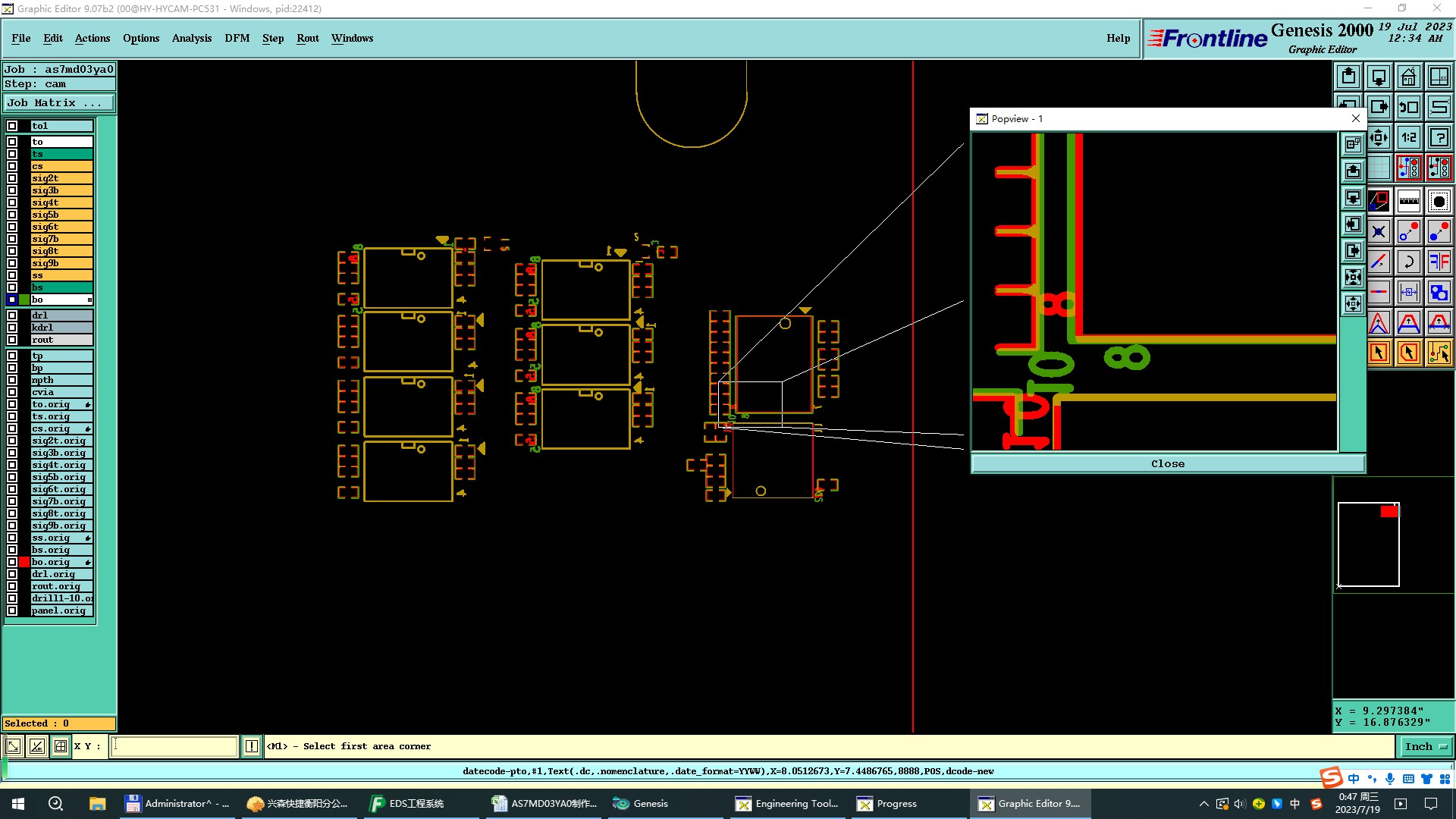The height and width of the screenshot is (819, 1456).
Task: Click the red color swatch beside bo.orig
Action: tap(24, 562)
